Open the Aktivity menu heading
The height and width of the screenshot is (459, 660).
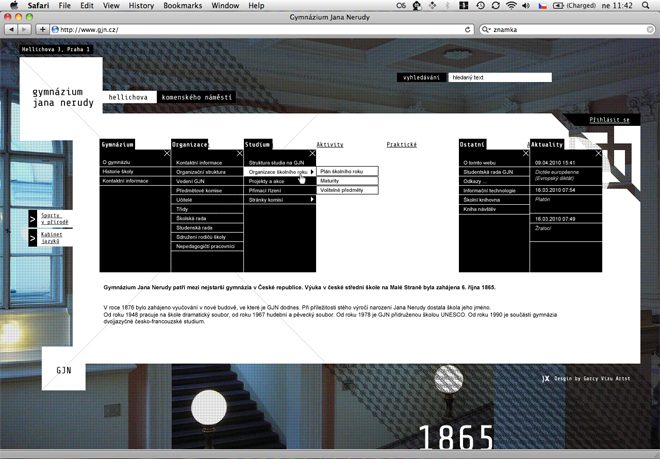pos(330,144)
